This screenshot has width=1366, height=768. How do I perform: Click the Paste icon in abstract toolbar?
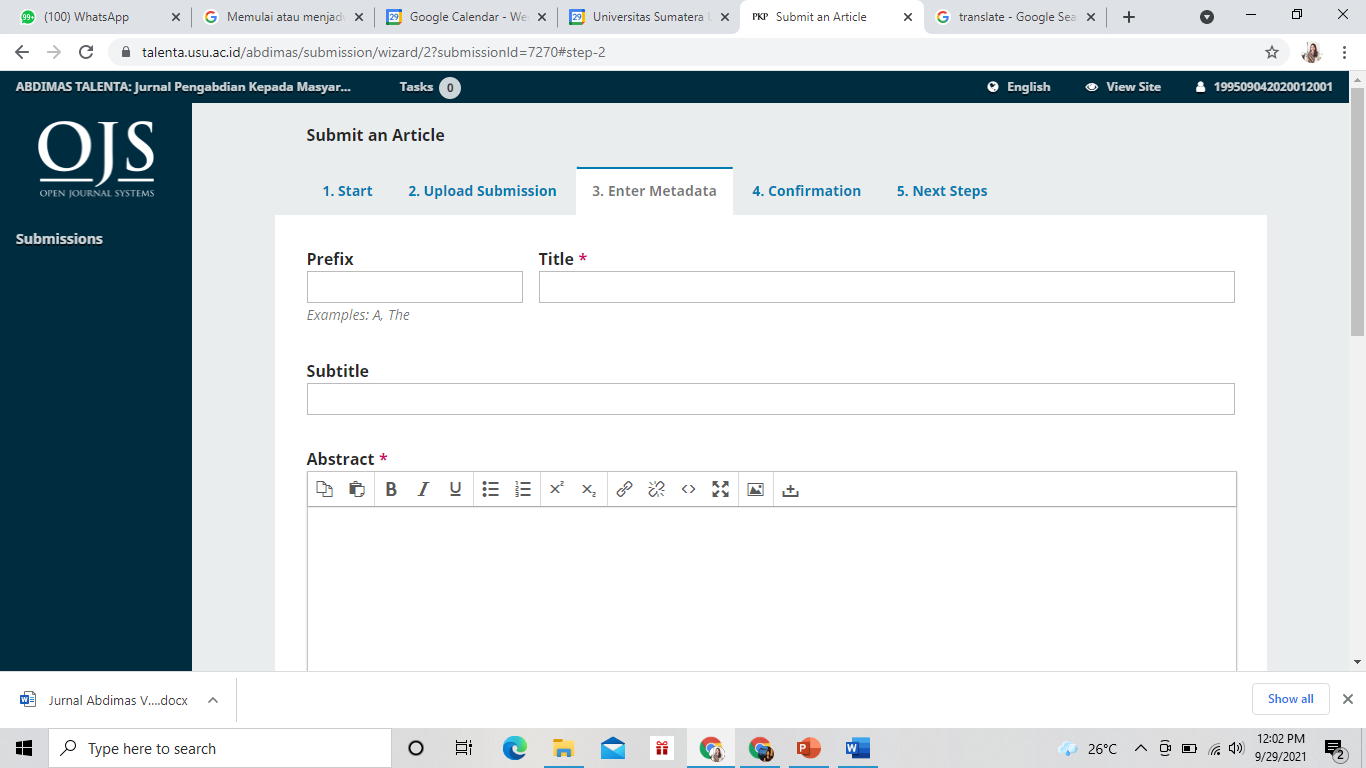click(x=356, y=489)
